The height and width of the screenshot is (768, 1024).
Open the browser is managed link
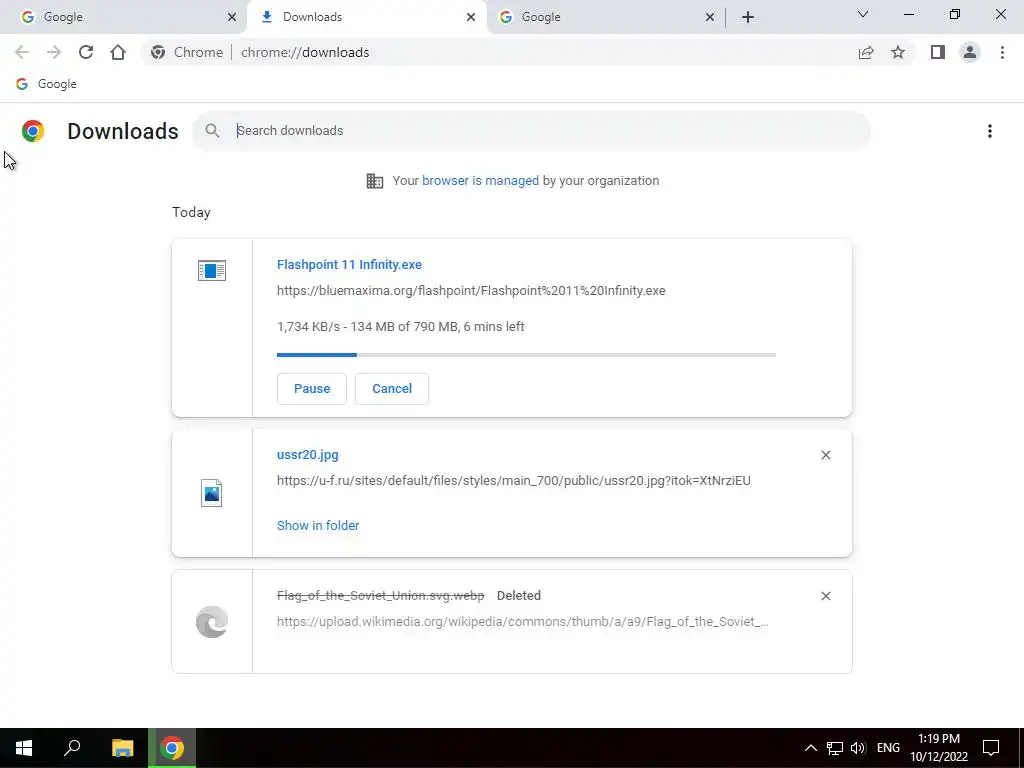(x=480, y=181)
